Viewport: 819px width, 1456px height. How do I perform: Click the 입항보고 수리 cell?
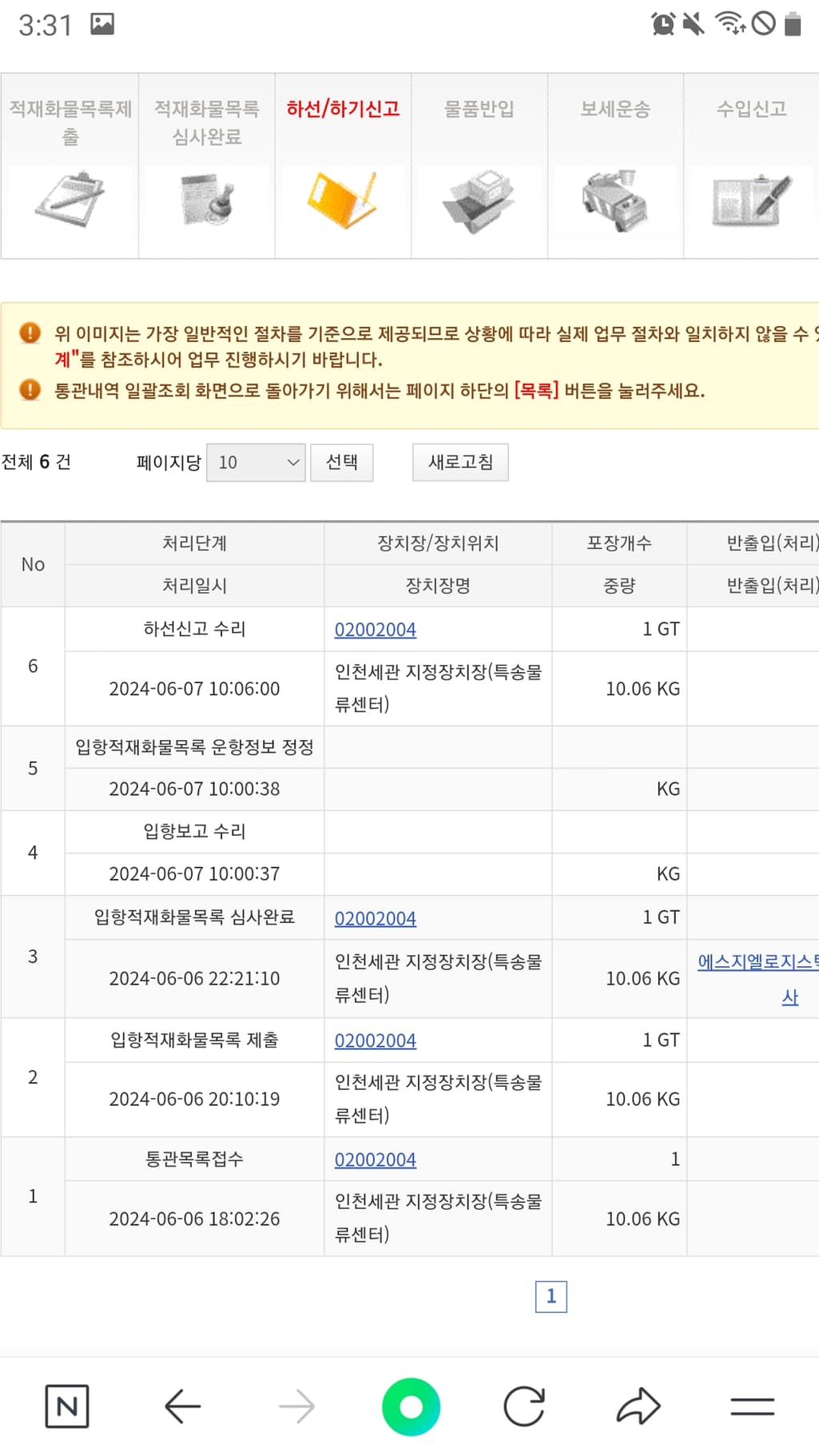point(194,832)
